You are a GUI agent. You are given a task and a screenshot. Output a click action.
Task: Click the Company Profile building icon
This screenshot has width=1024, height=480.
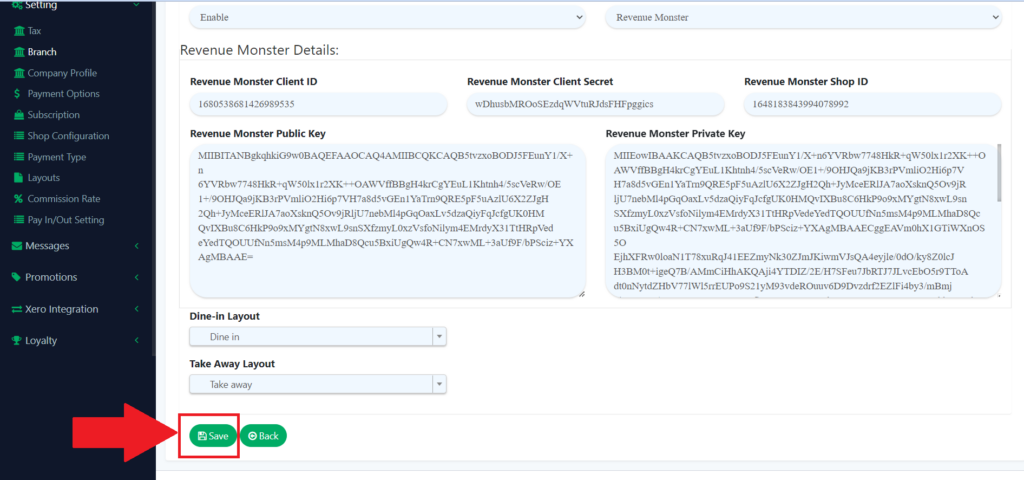[x=18, y=73]
